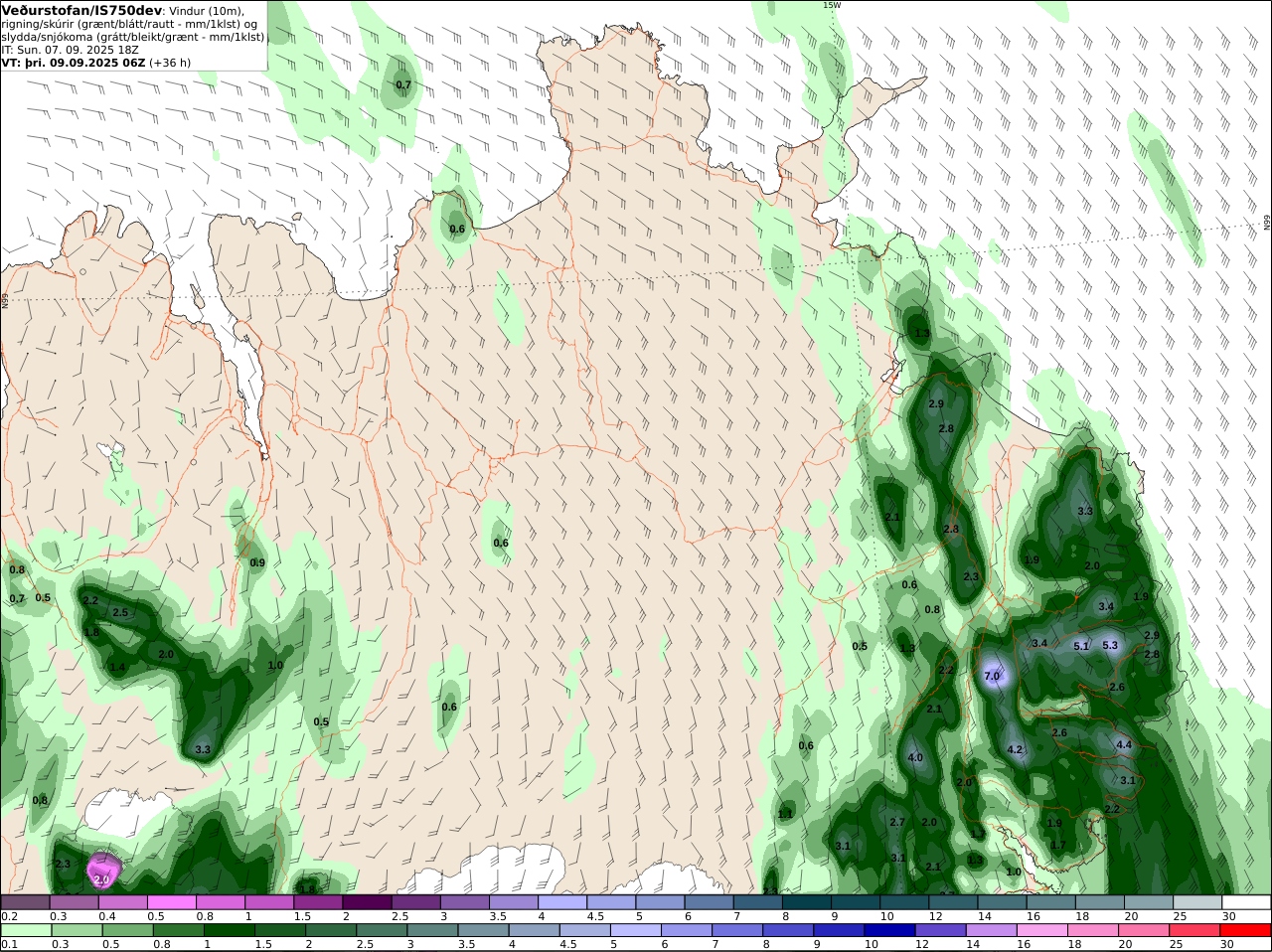Click the 1.1 precipitation value label
Screen dimensions: 1272x952
[785, 814]
